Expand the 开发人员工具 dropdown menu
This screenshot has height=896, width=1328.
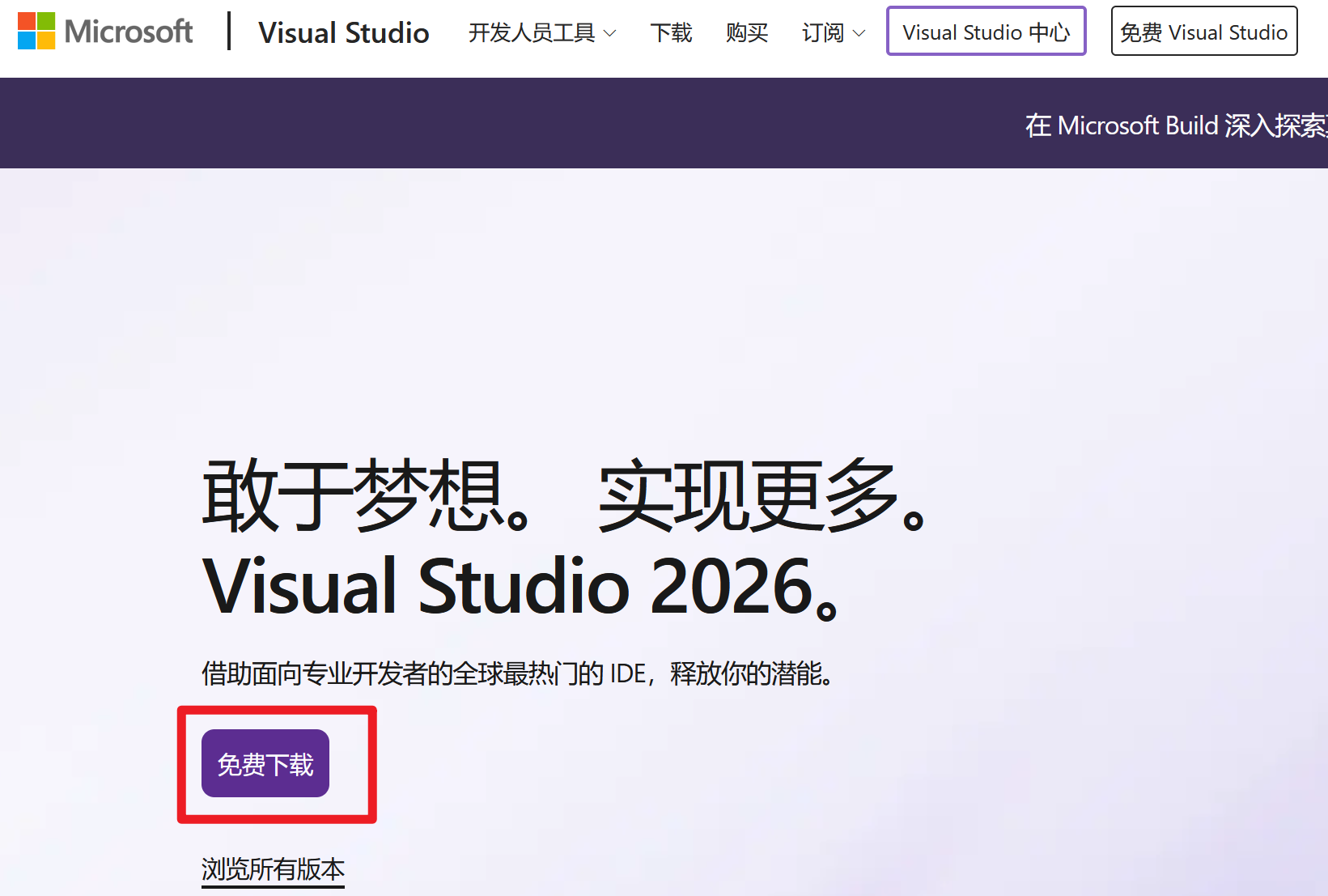tap(542, 32)
